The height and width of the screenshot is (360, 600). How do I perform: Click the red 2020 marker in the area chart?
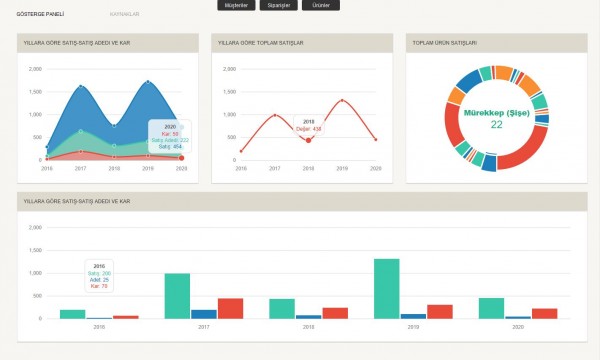click(181, 158)
